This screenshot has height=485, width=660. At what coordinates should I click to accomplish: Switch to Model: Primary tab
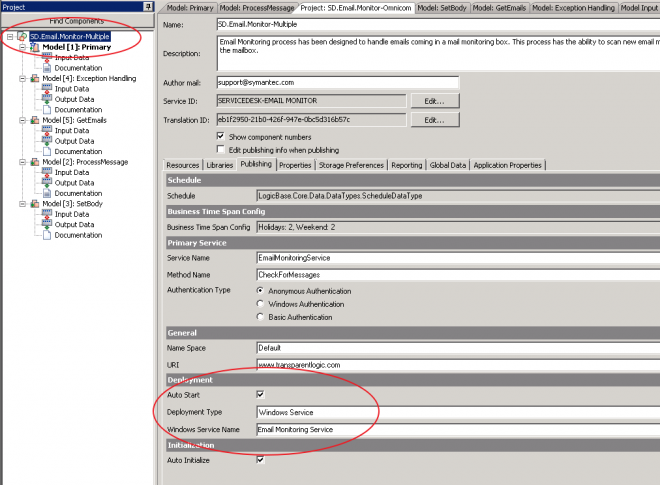click(x=190, y=8)
